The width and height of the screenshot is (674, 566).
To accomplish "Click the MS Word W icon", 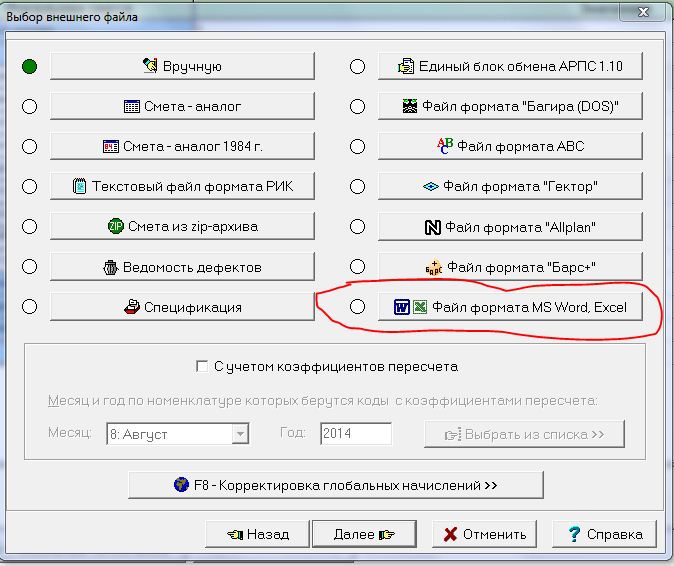I will [x=401, y=307].
